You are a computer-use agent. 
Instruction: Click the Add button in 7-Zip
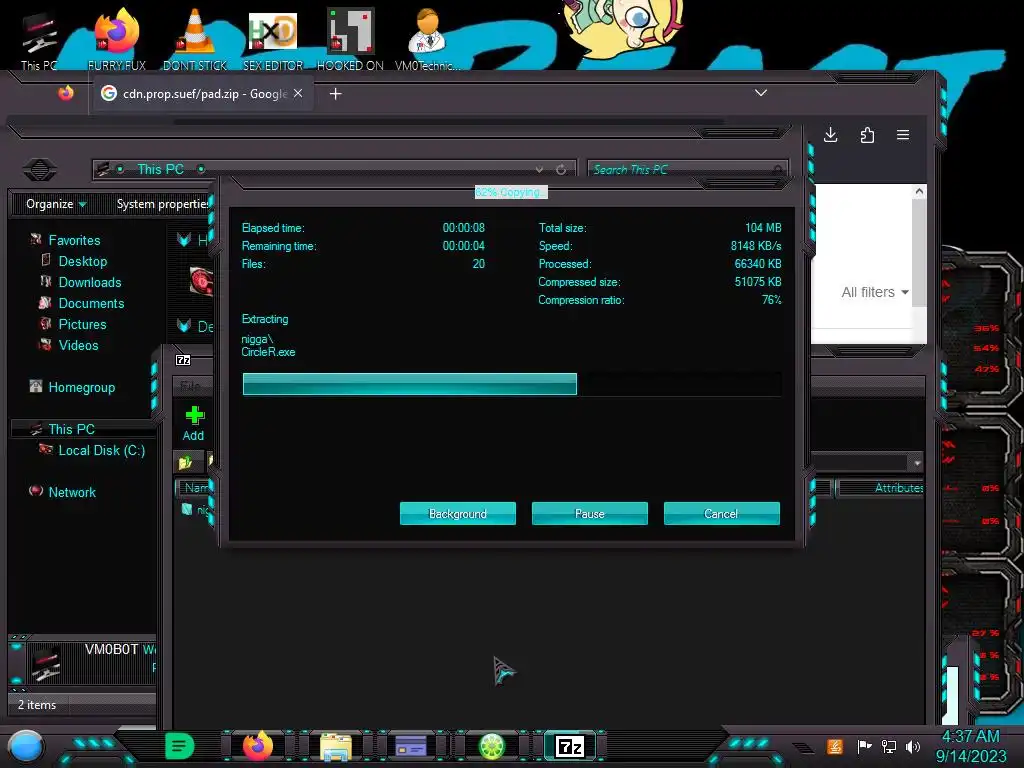pos(193,423)
